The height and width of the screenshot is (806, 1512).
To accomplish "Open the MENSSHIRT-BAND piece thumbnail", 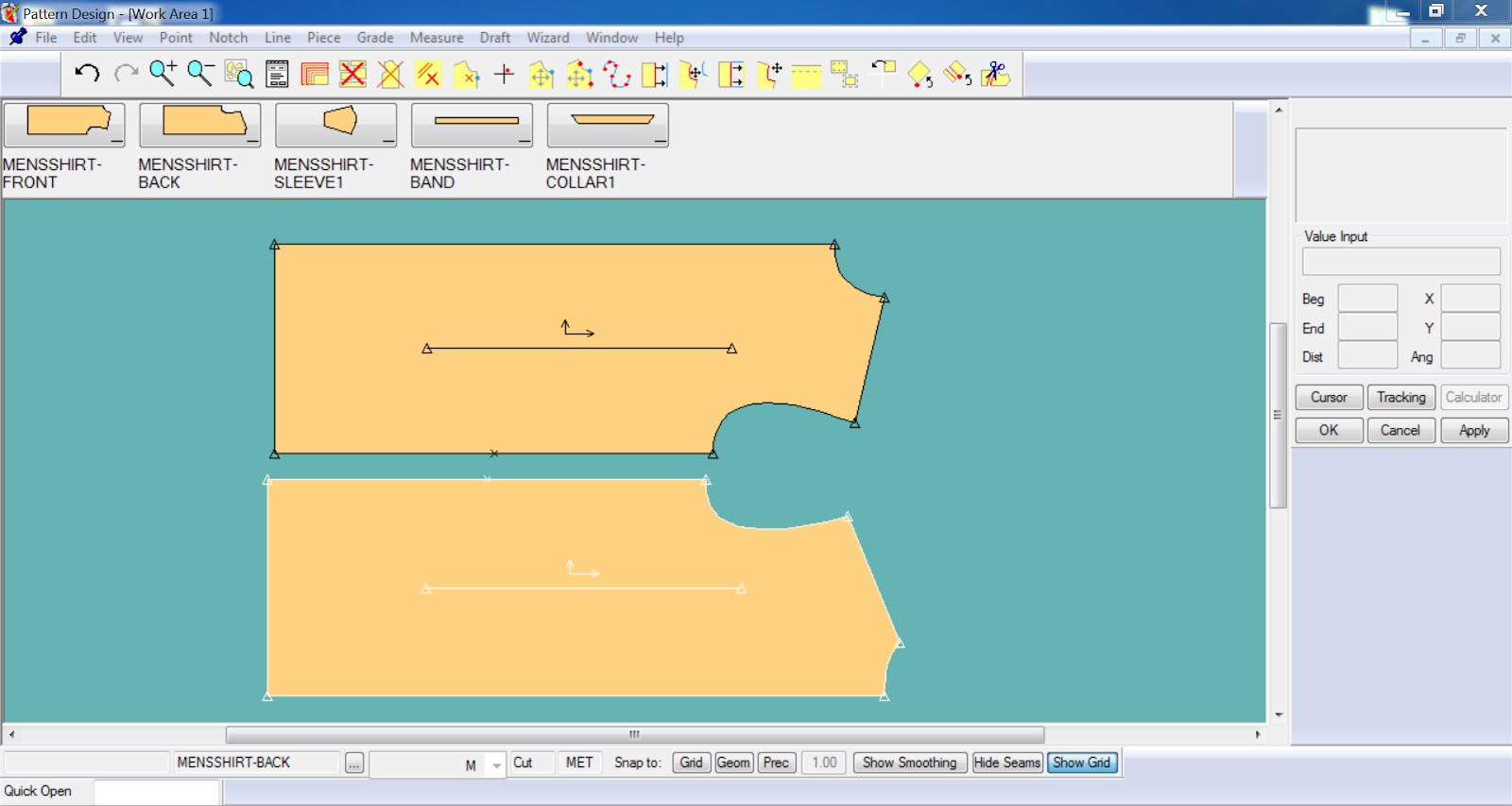I will 472,126.
